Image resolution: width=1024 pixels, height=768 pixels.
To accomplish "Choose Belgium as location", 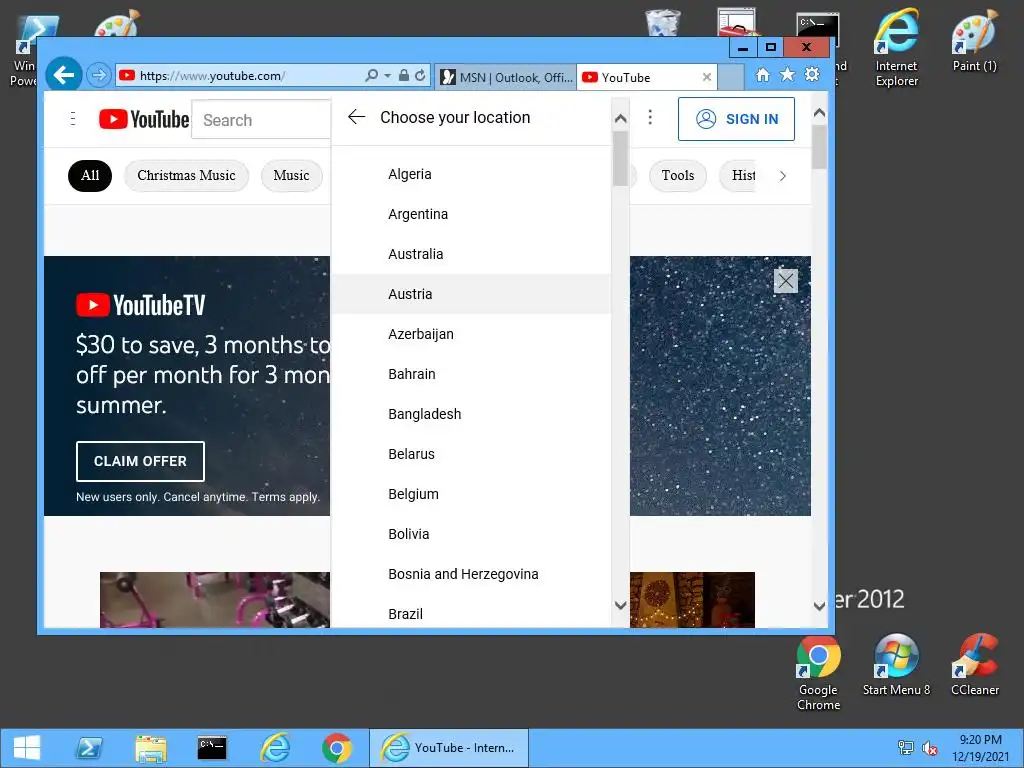I will pyautogui.click(x=471, y=494).
